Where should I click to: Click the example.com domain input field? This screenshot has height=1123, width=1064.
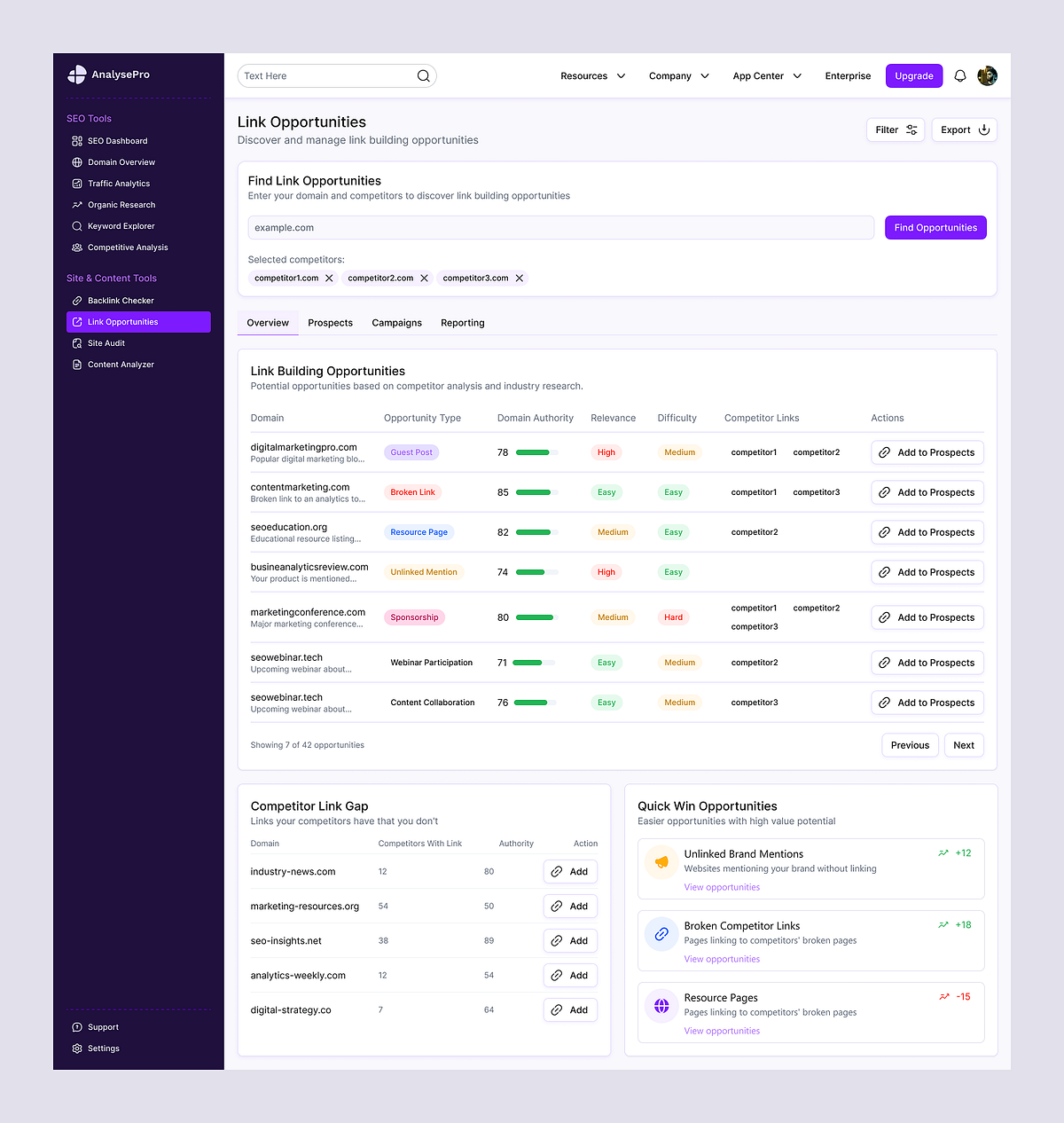(560, 228)
